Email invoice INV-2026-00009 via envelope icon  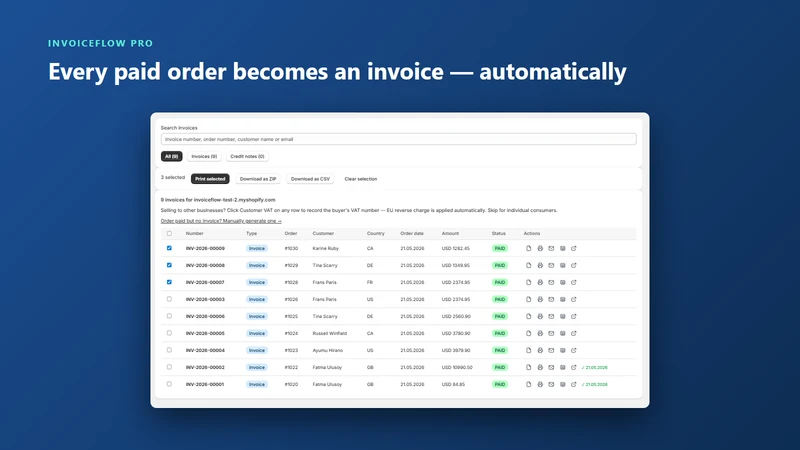pyautogui.click(x=551, y=248)
